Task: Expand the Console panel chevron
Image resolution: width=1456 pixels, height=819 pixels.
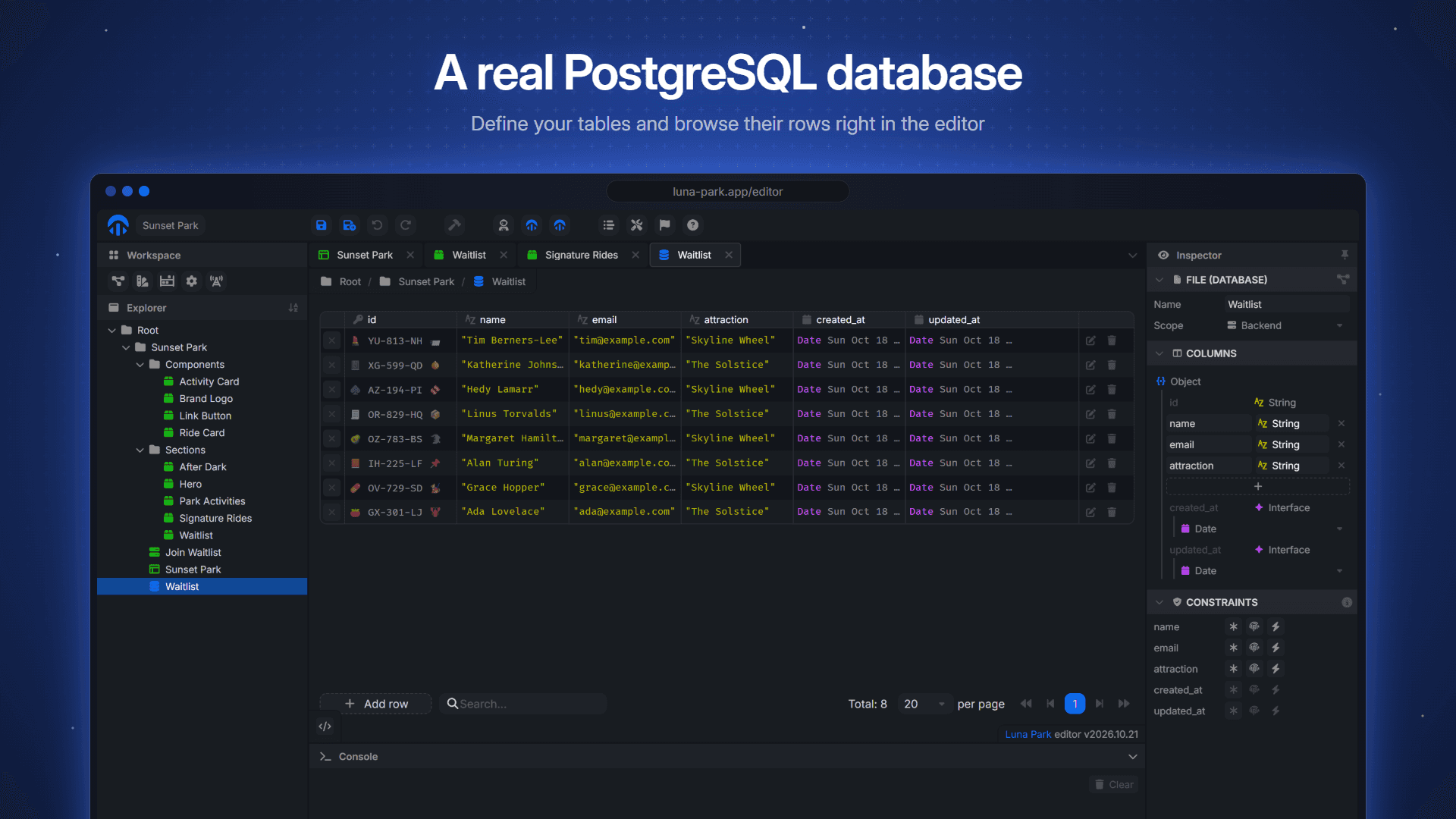Action: pos(1132,757)
